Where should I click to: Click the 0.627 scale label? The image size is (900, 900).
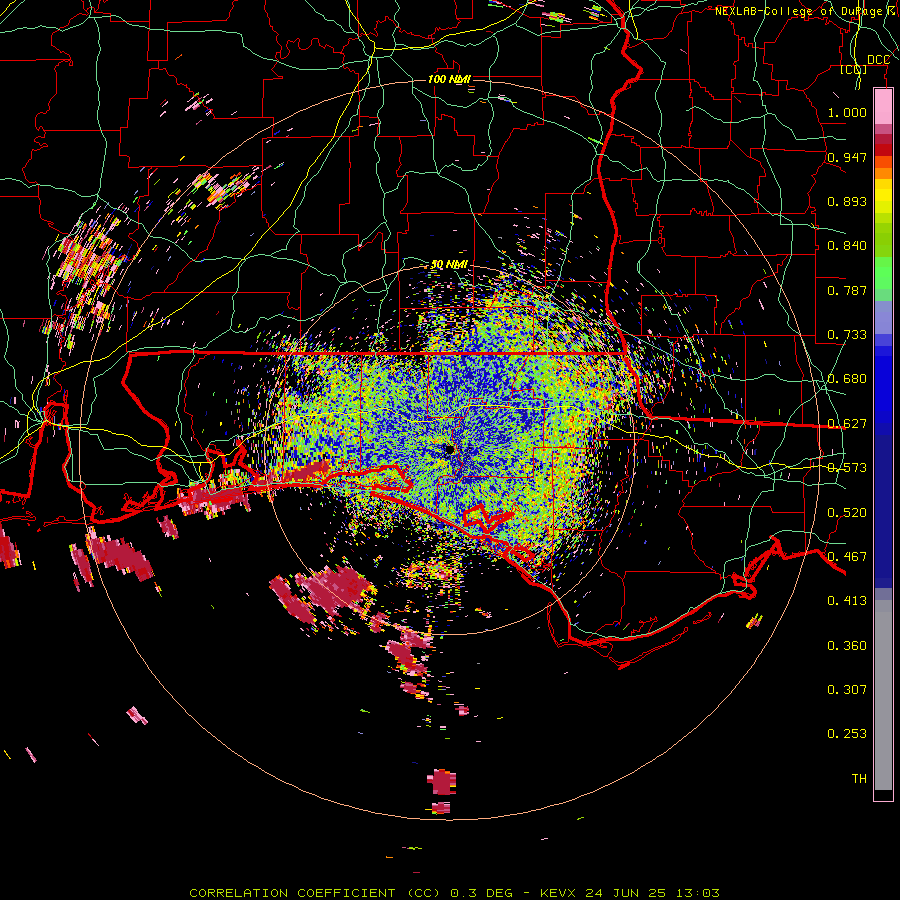(847, 424)
